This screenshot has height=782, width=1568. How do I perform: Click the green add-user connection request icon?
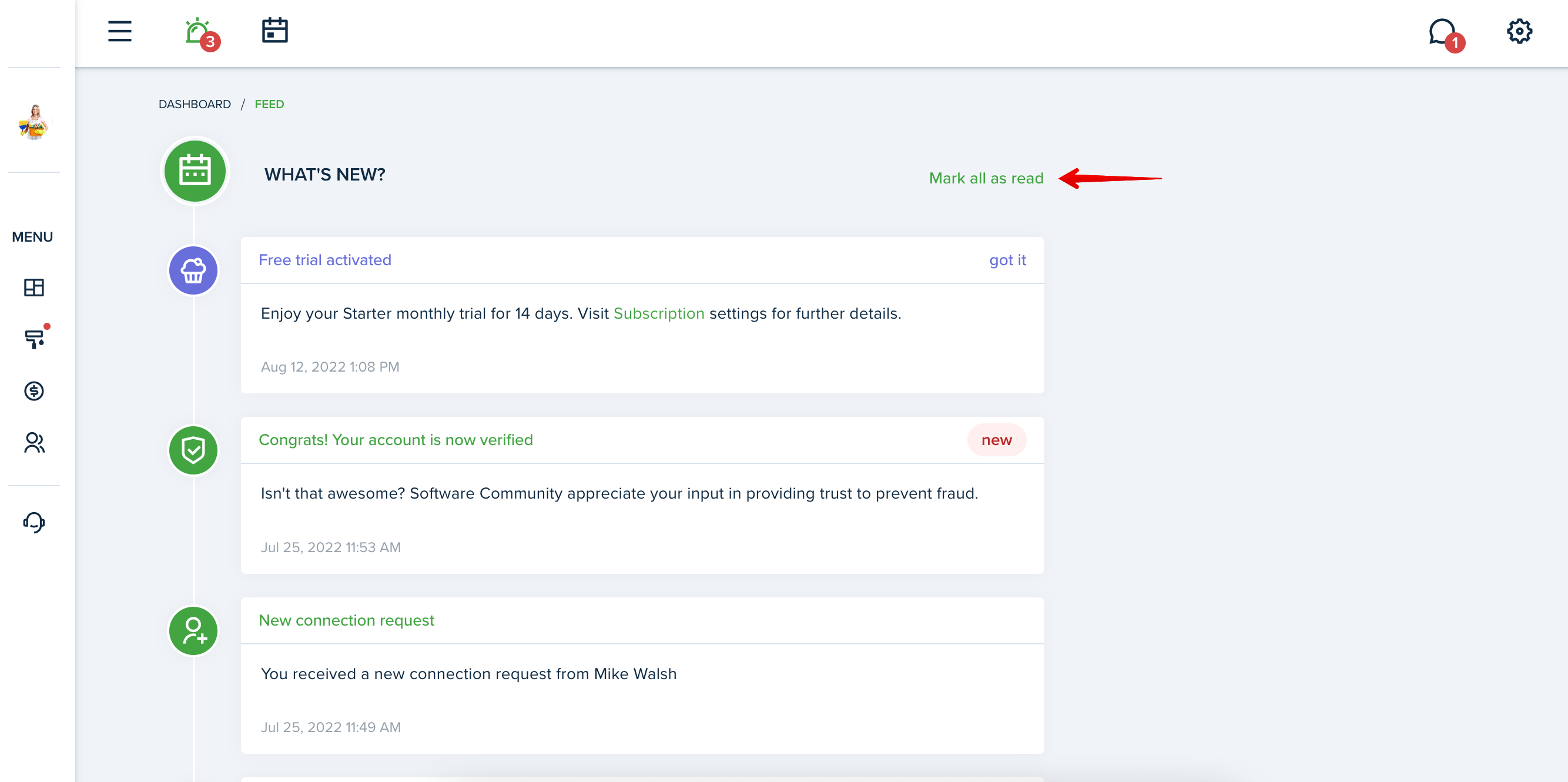(193, 630)
